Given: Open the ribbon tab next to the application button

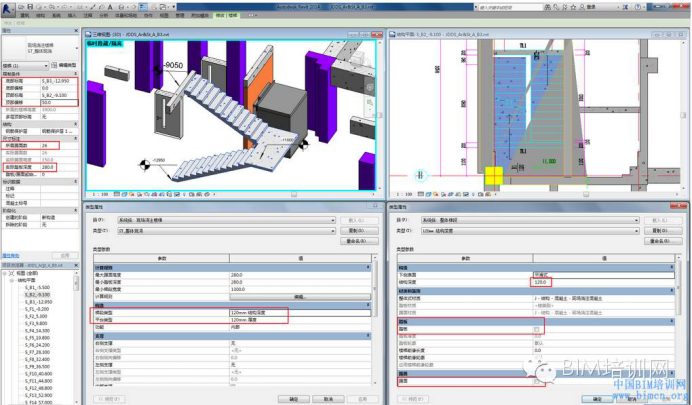Looking at the screenshot, I should [x=24, y=15].
